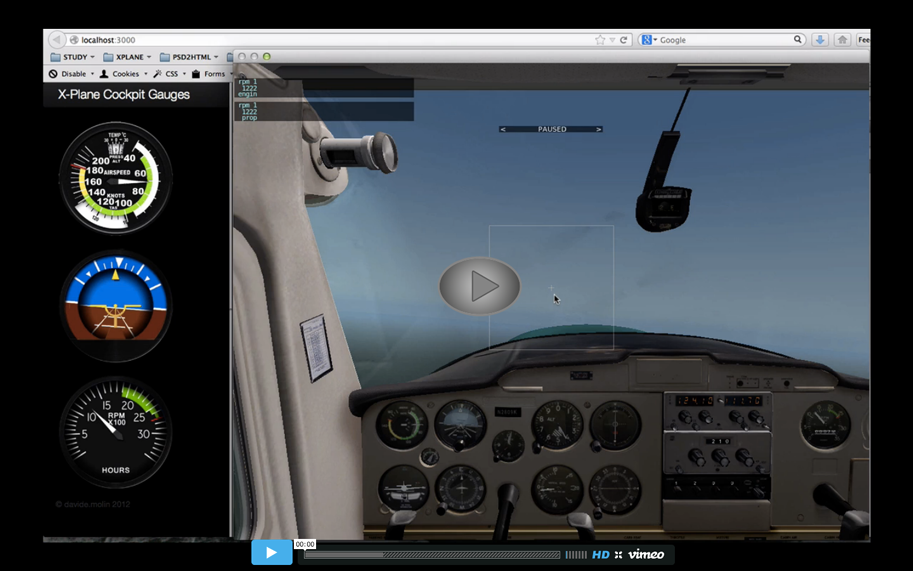Open the Cookies developer toolbar menu
Screen dimensions: 913x571
(123, 74)
